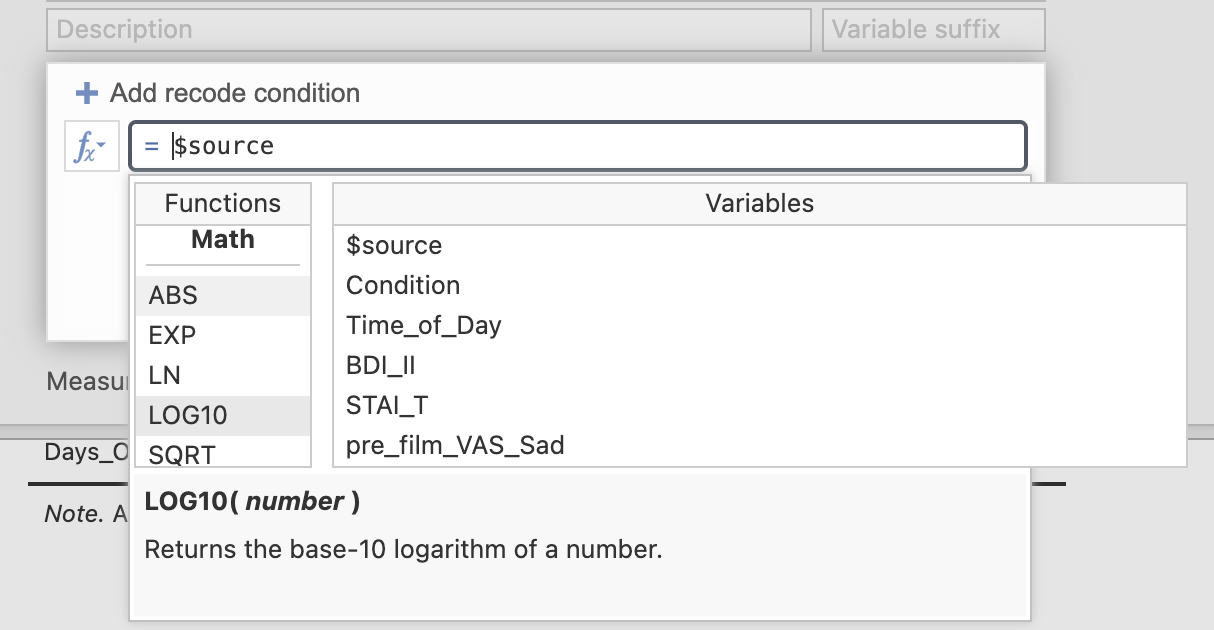The height and width of the screenshot is (630, 1214).
Task: Open the fx function dropdown
Action: [x=92, y=147]
